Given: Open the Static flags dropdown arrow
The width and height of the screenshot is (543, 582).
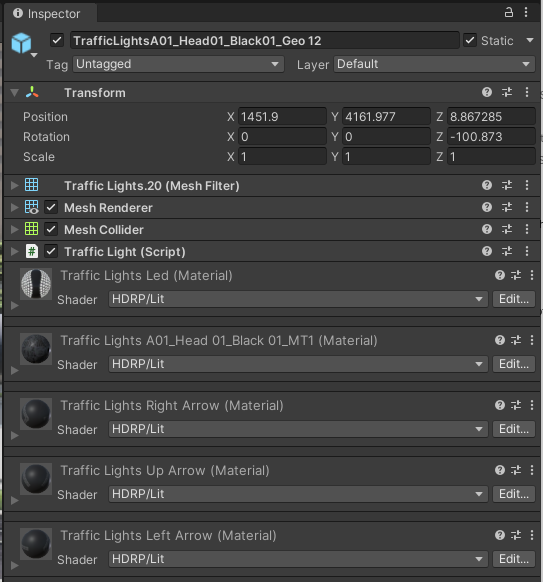Looking at the screenshot, I should coord(530,40).
